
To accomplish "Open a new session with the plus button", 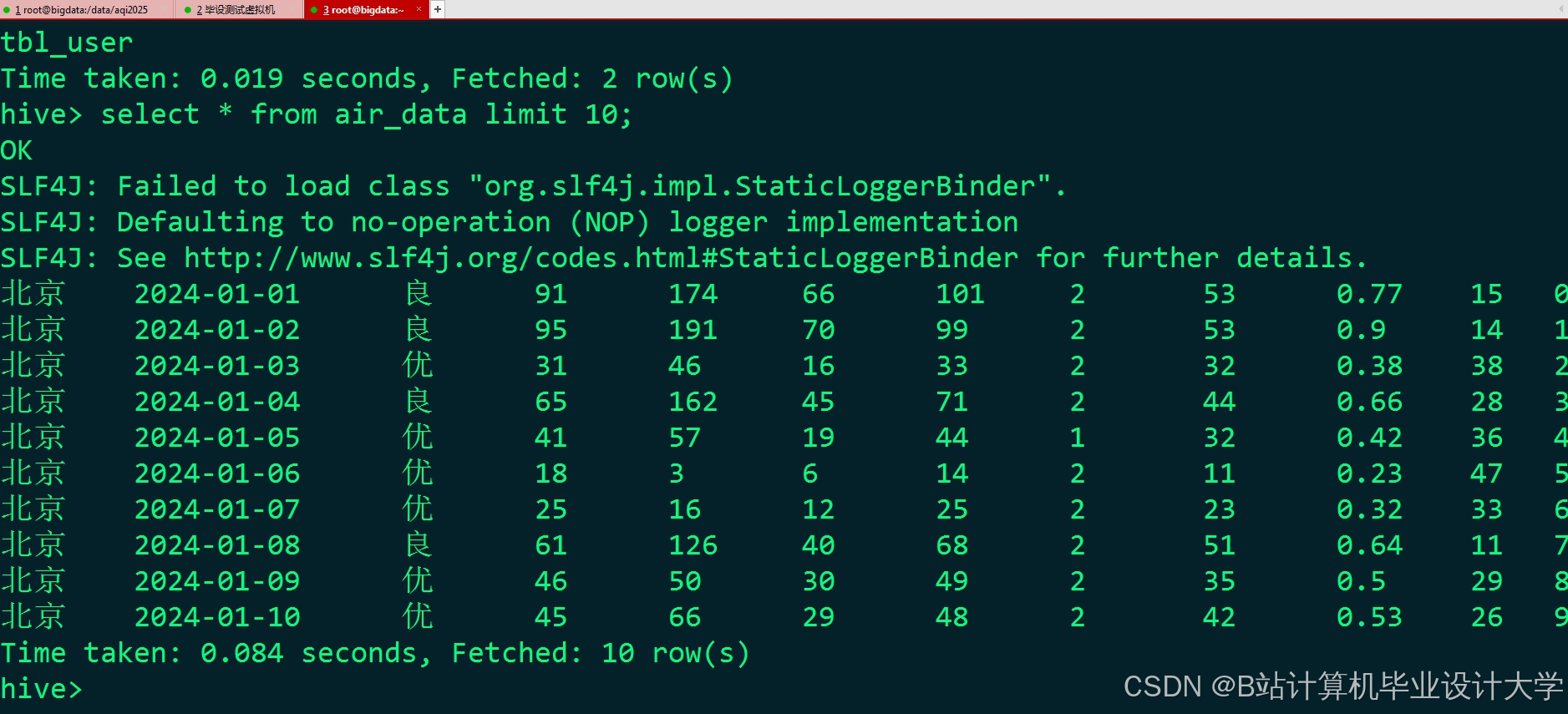I will point(437,9).
